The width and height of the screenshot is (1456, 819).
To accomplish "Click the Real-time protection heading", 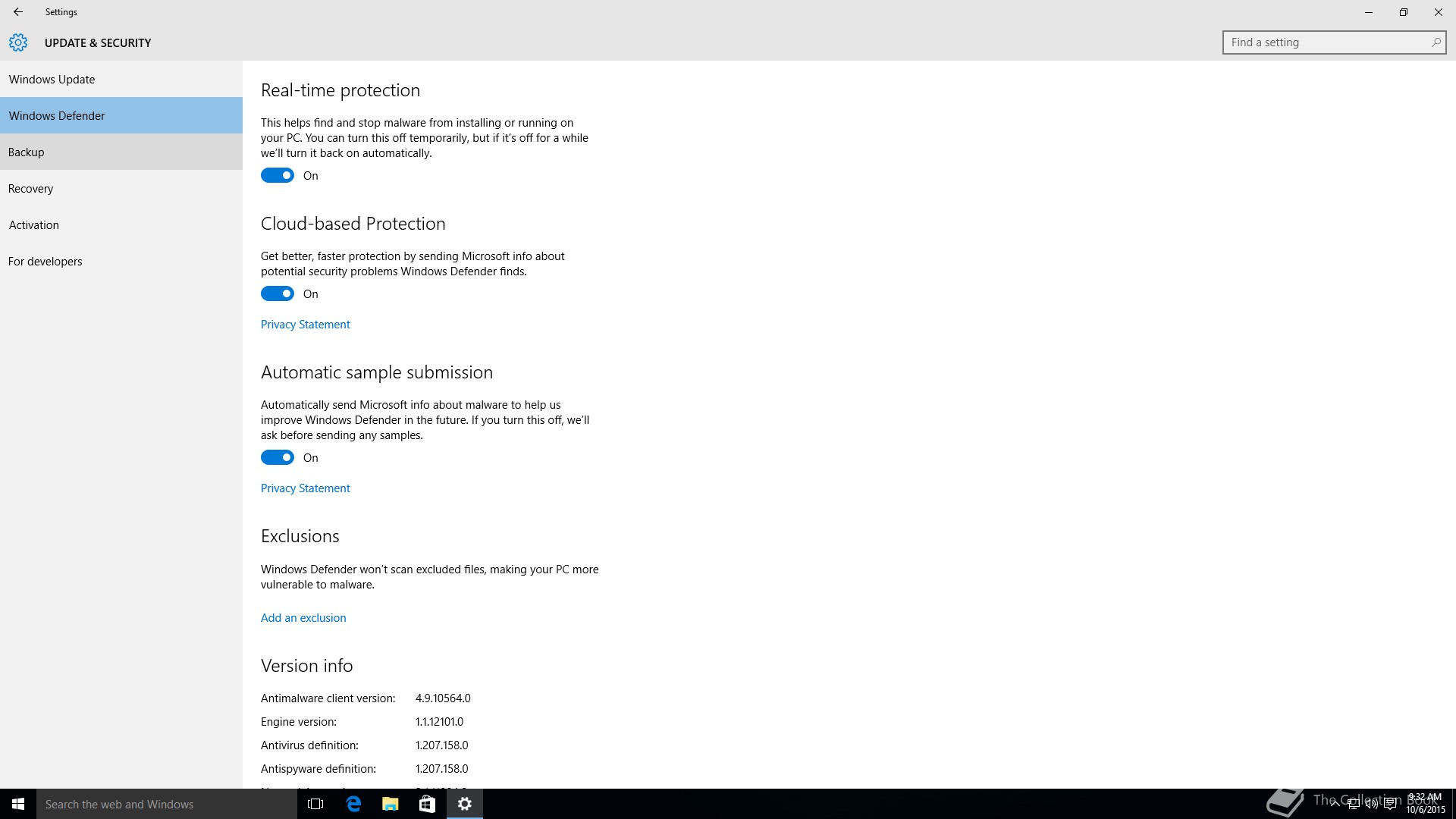I will (340, 90).
